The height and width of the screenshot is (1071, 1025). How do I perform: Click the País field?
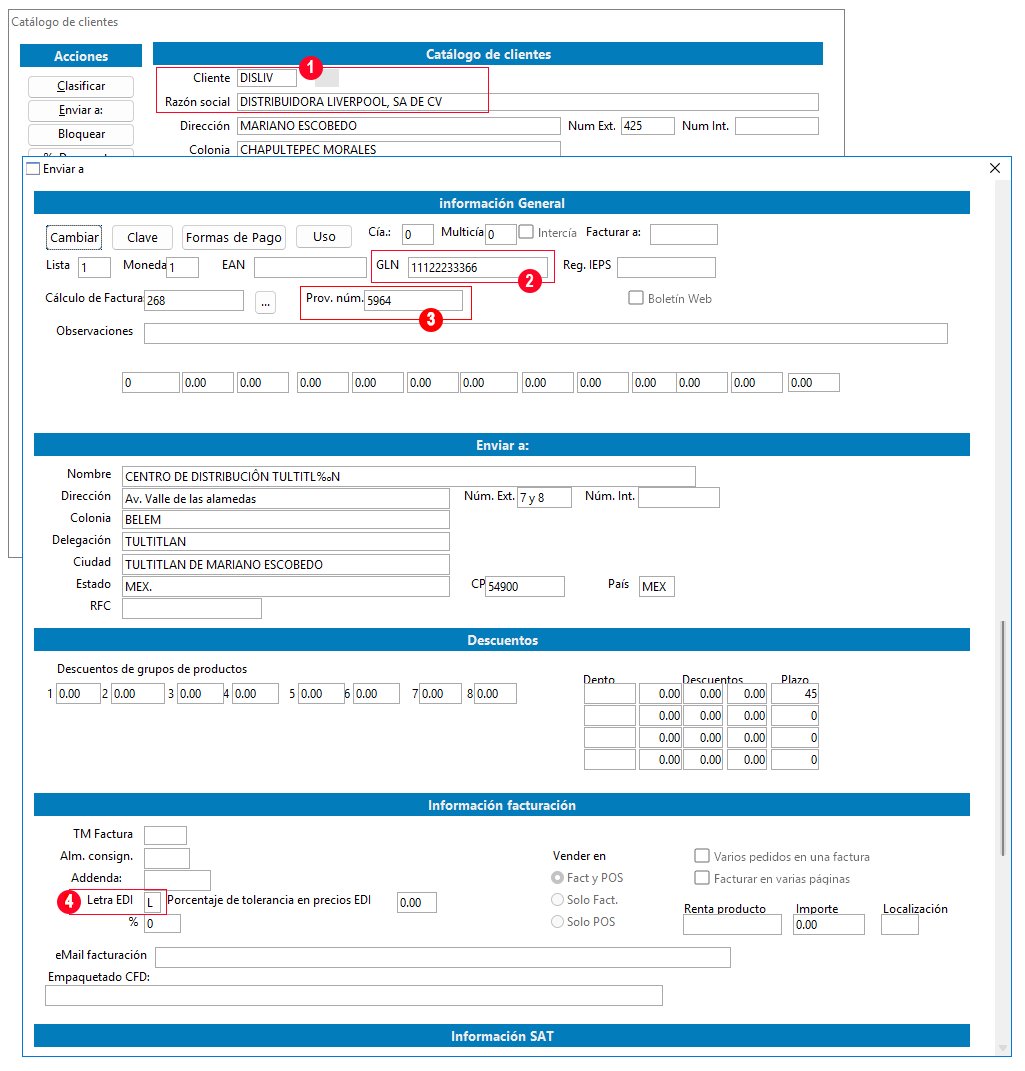[657, 587]
